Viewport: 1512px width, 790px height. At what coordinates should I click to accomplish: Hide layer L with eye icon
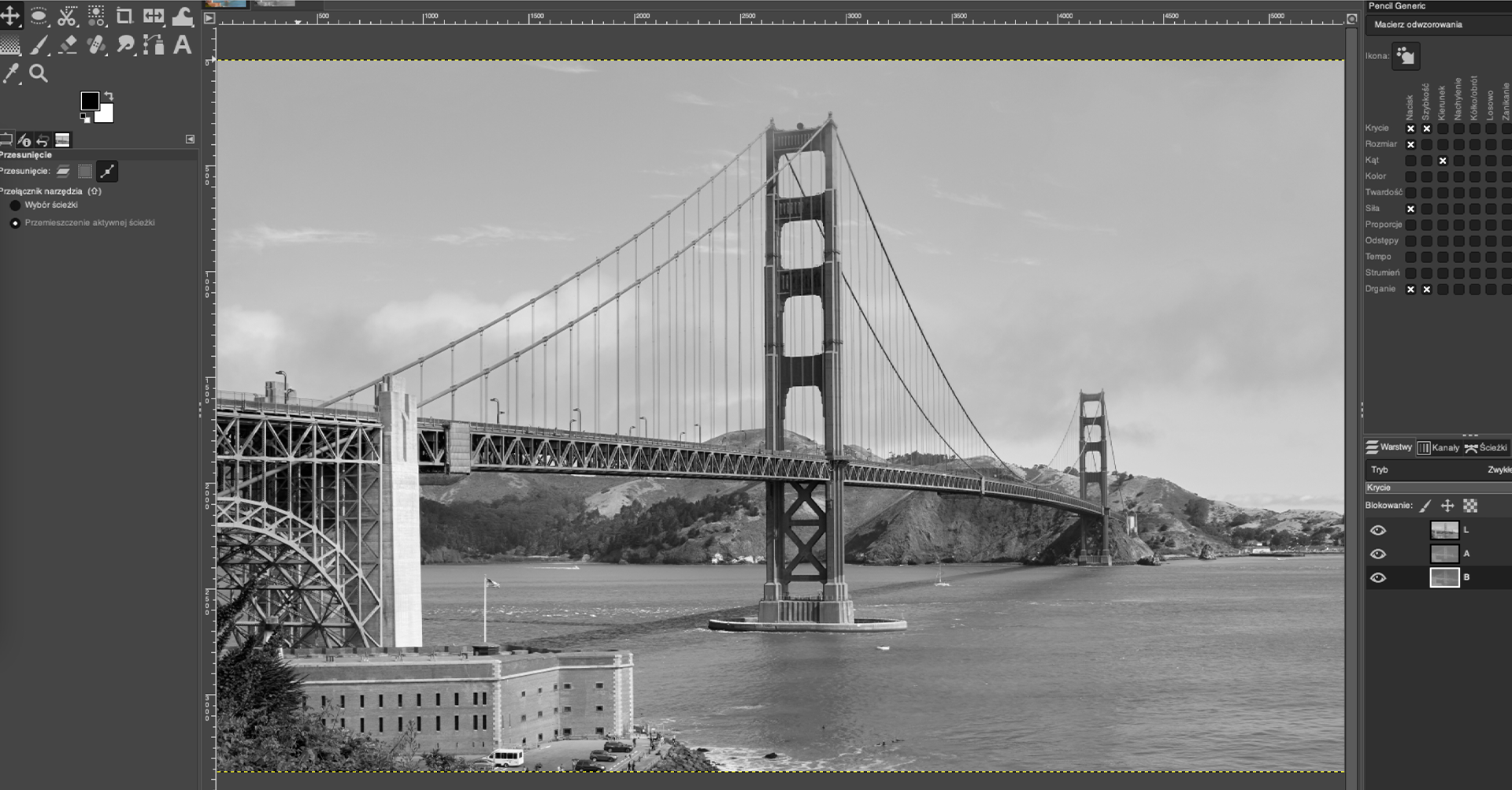[x=1377, y=530]
